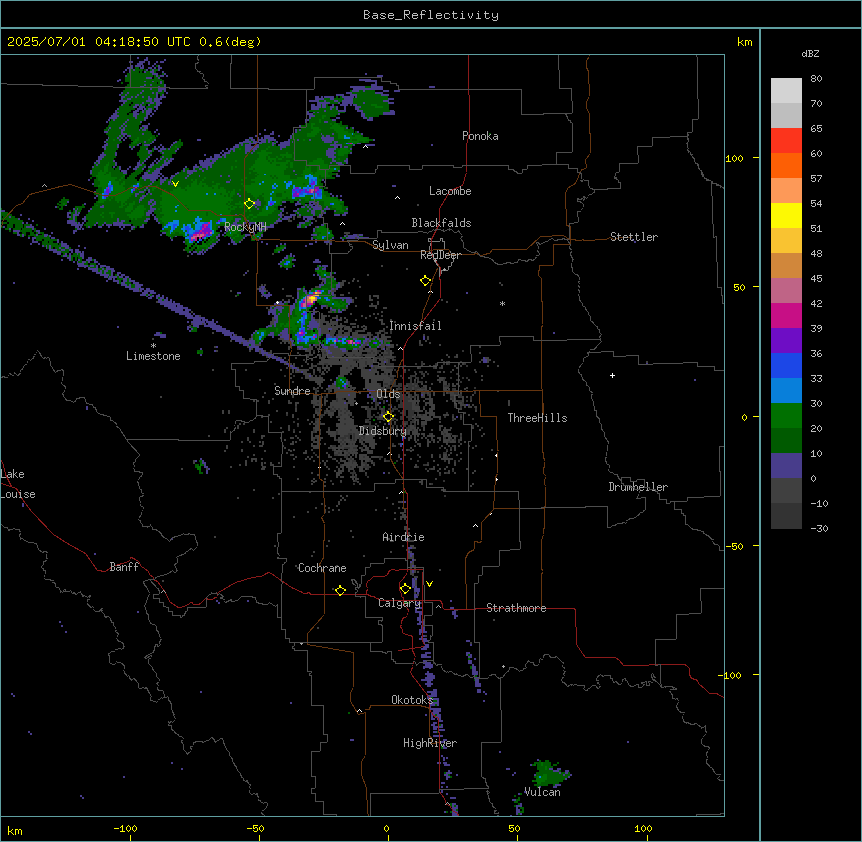Click the 50 tick on the bottom axis
Viewport: 862px width, 842px height.
pos(514,828)
